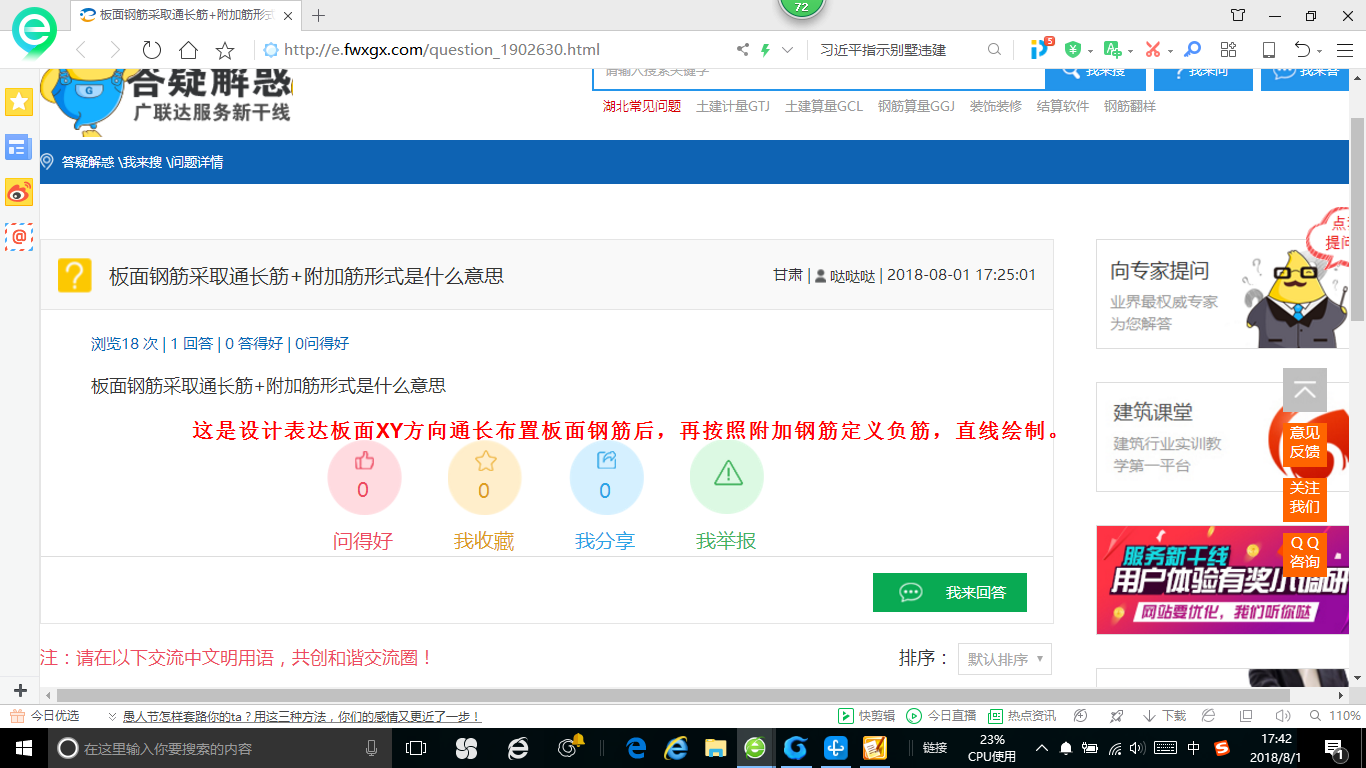Open the green shield payment protection icon
The width and height of the screenshot is (1366, 768).
1073,50
